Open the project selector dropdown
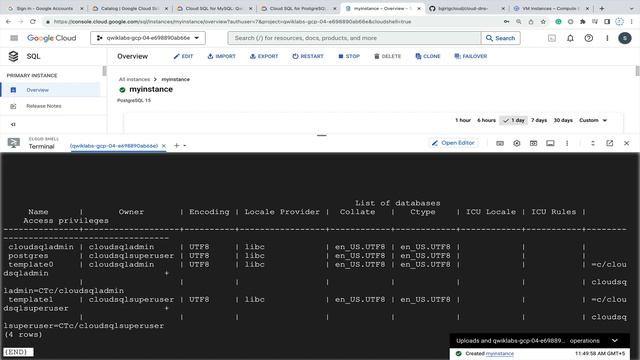The height and width of the screenshot is (360, 640). pyautogui.click(x=148, y=38)
